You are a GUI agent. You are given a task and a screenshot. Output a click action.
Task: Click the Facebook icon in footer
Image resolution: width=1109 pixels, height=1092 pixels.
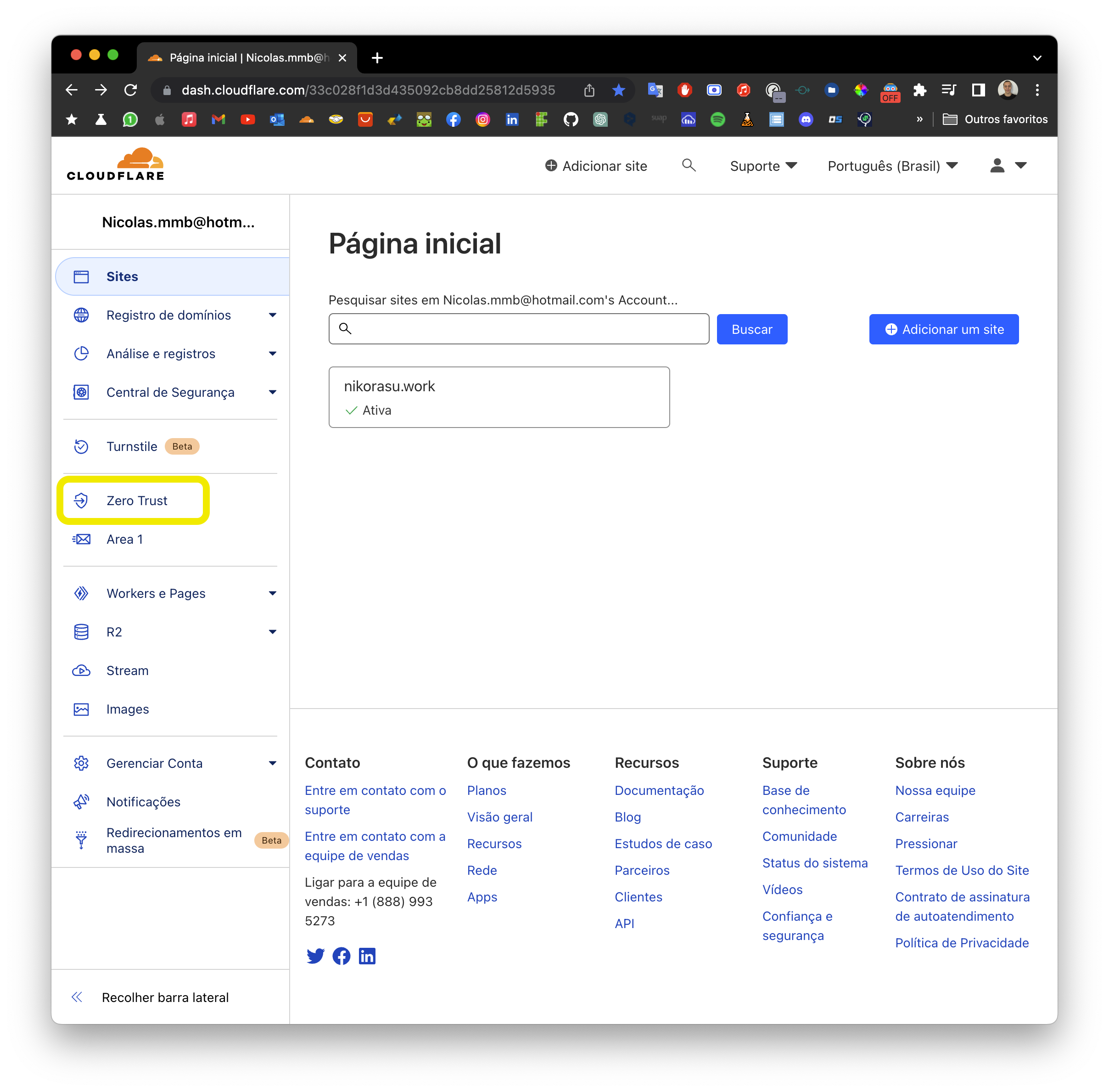341,956
